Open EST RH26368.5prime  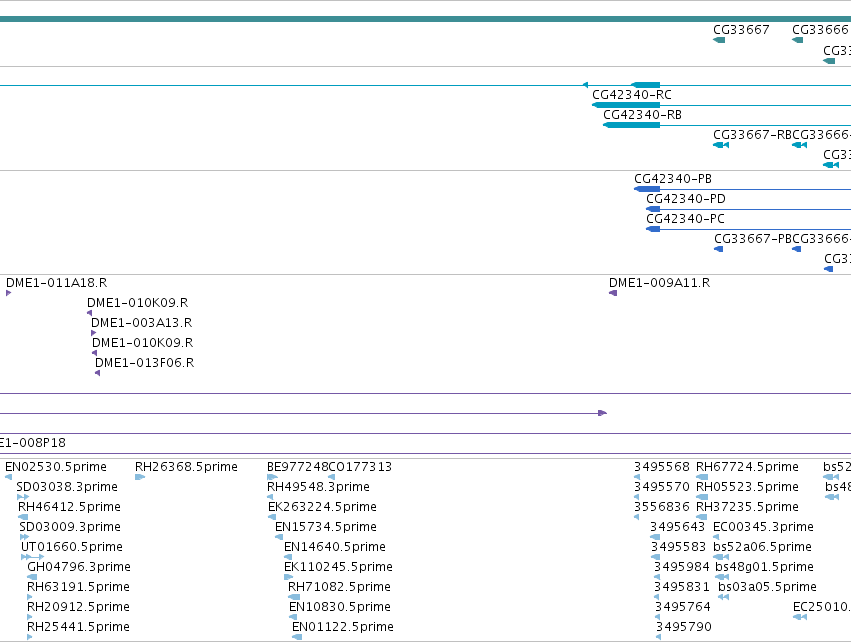(x=186, y=467)
